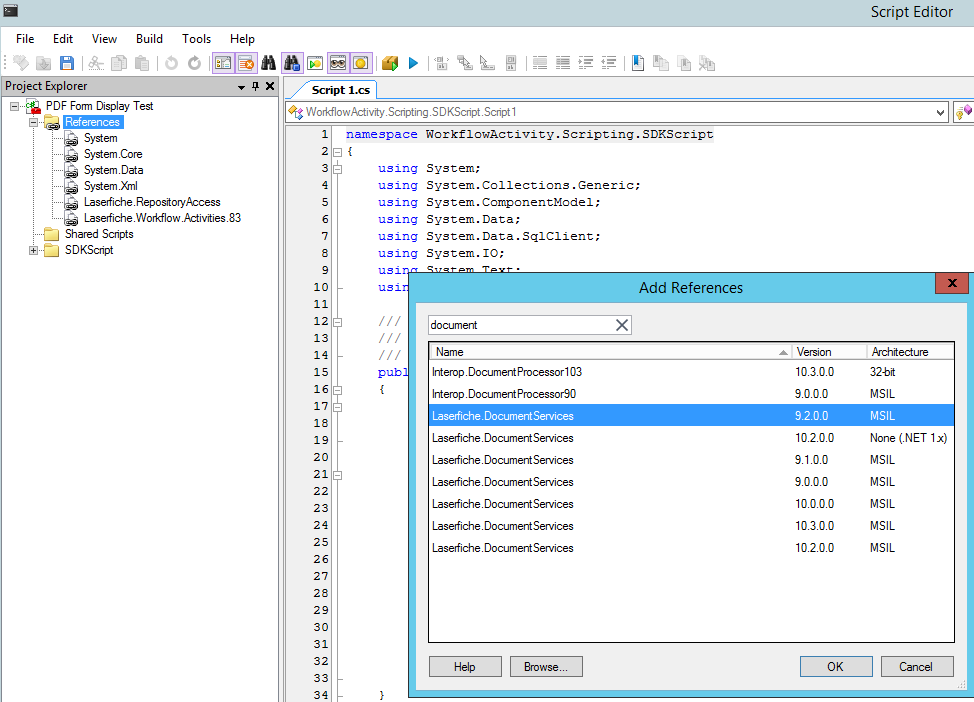Click the Redo arrow icon

194,63
